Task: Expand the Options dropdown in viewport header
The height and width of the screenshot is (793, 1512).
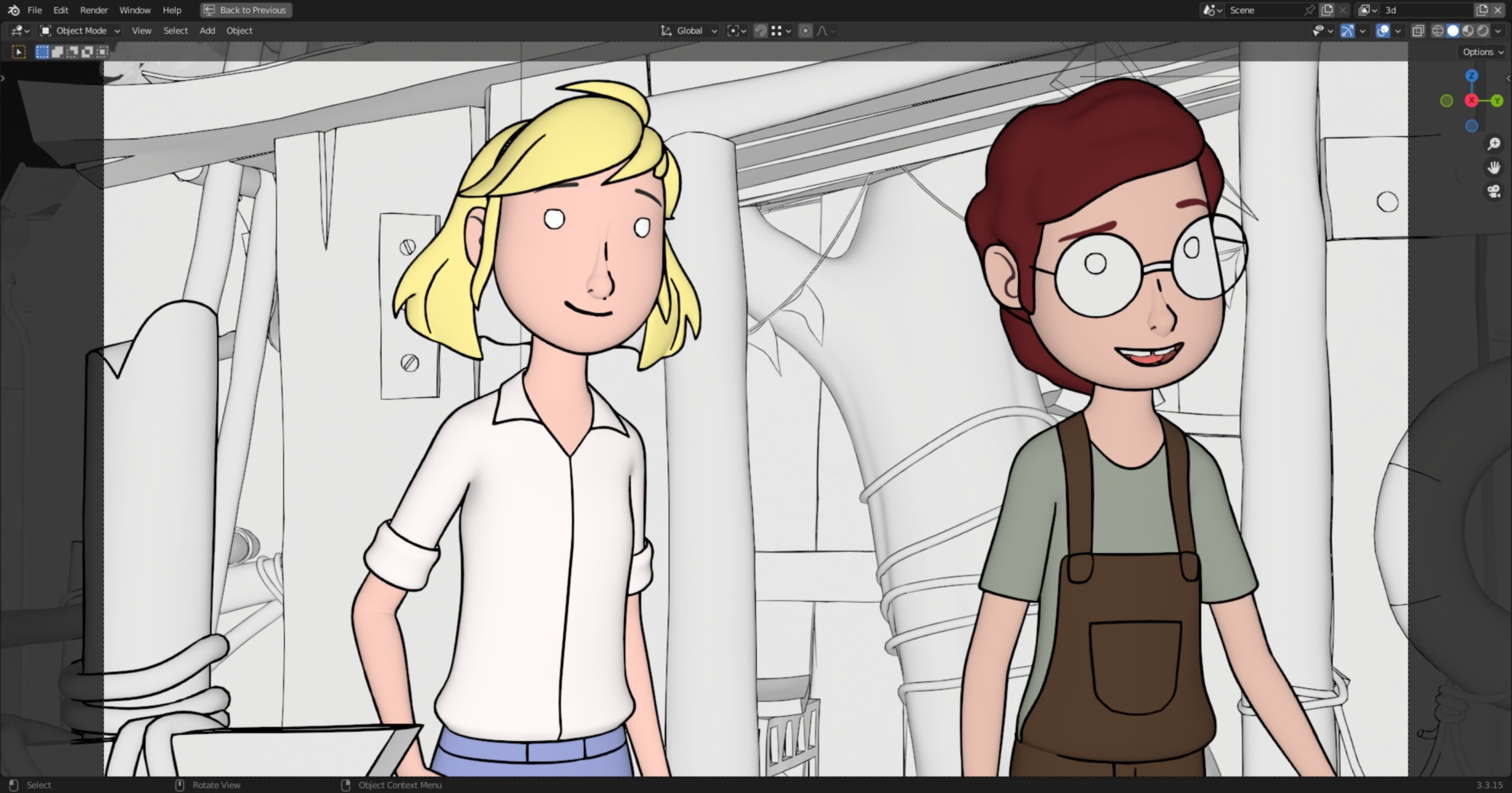Action: pyautogui.click(x=1480, y=51)
